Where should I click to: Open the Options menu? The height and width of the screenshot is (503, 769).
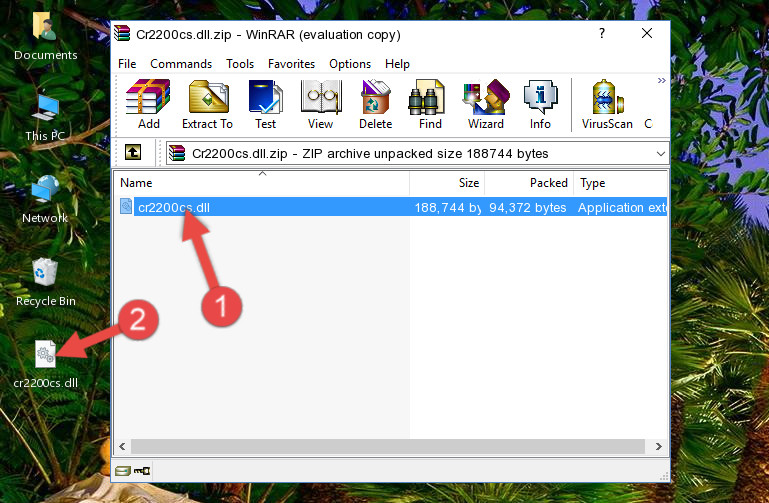click(x=350, y=64)
